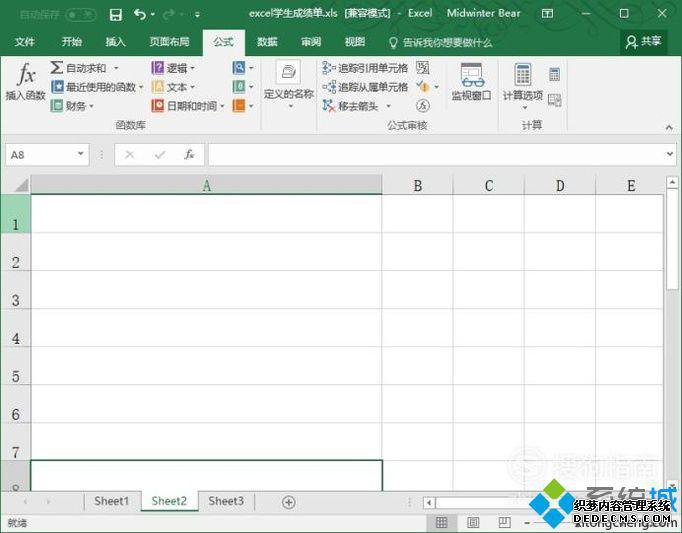Switch to Normal view in status bar

click(x=441, y=522)
